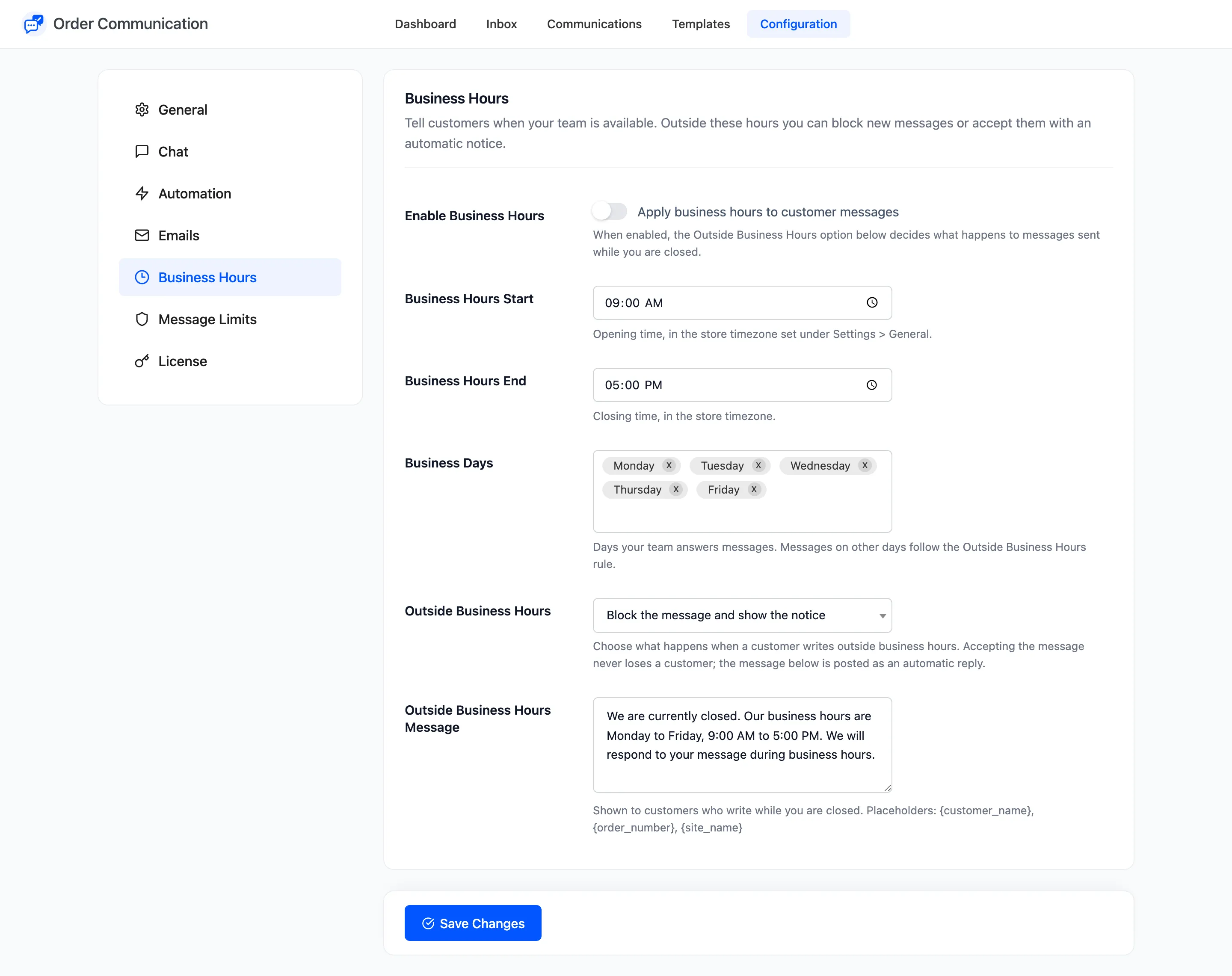Remove Tuesday from business days

point(758,465)
